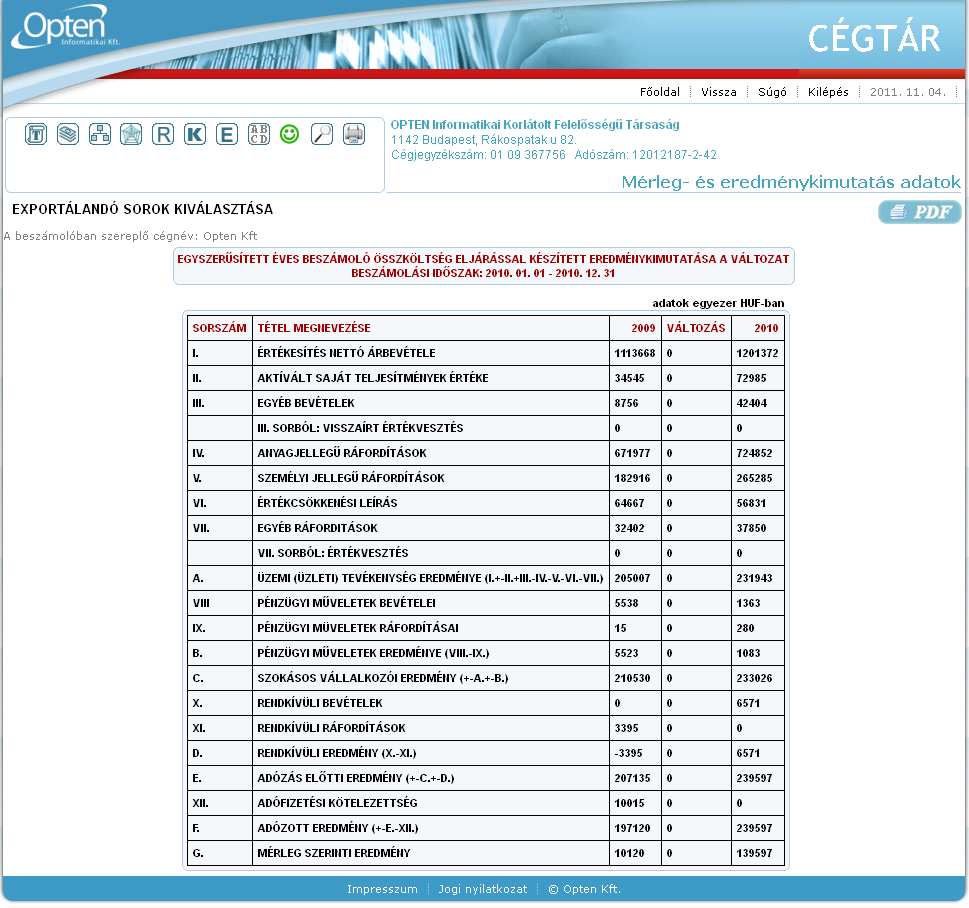Click the Mérleg- és eredménykimutatás adatok heading
The height and width of the screenshot is (908, 969).
pyautogui.click(x=791, y=182)
